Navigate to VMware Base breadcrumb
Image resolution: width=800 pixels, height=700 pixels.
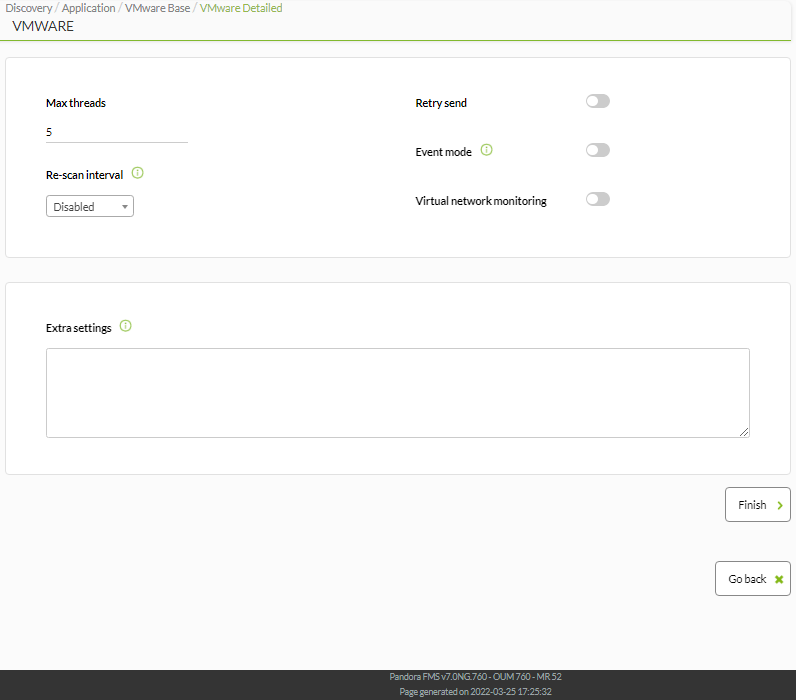[157, 8]
